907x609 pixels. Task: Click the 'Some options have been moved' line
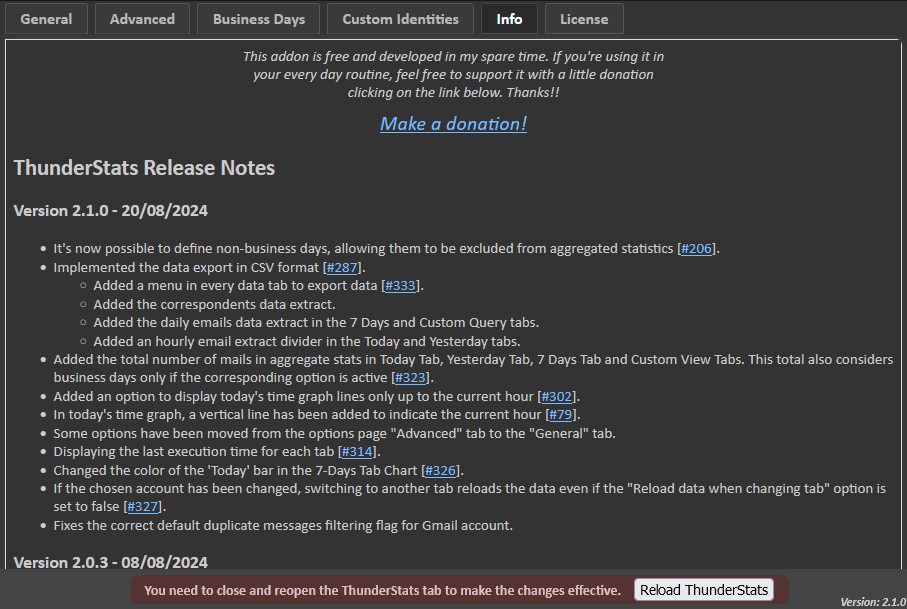334,434
